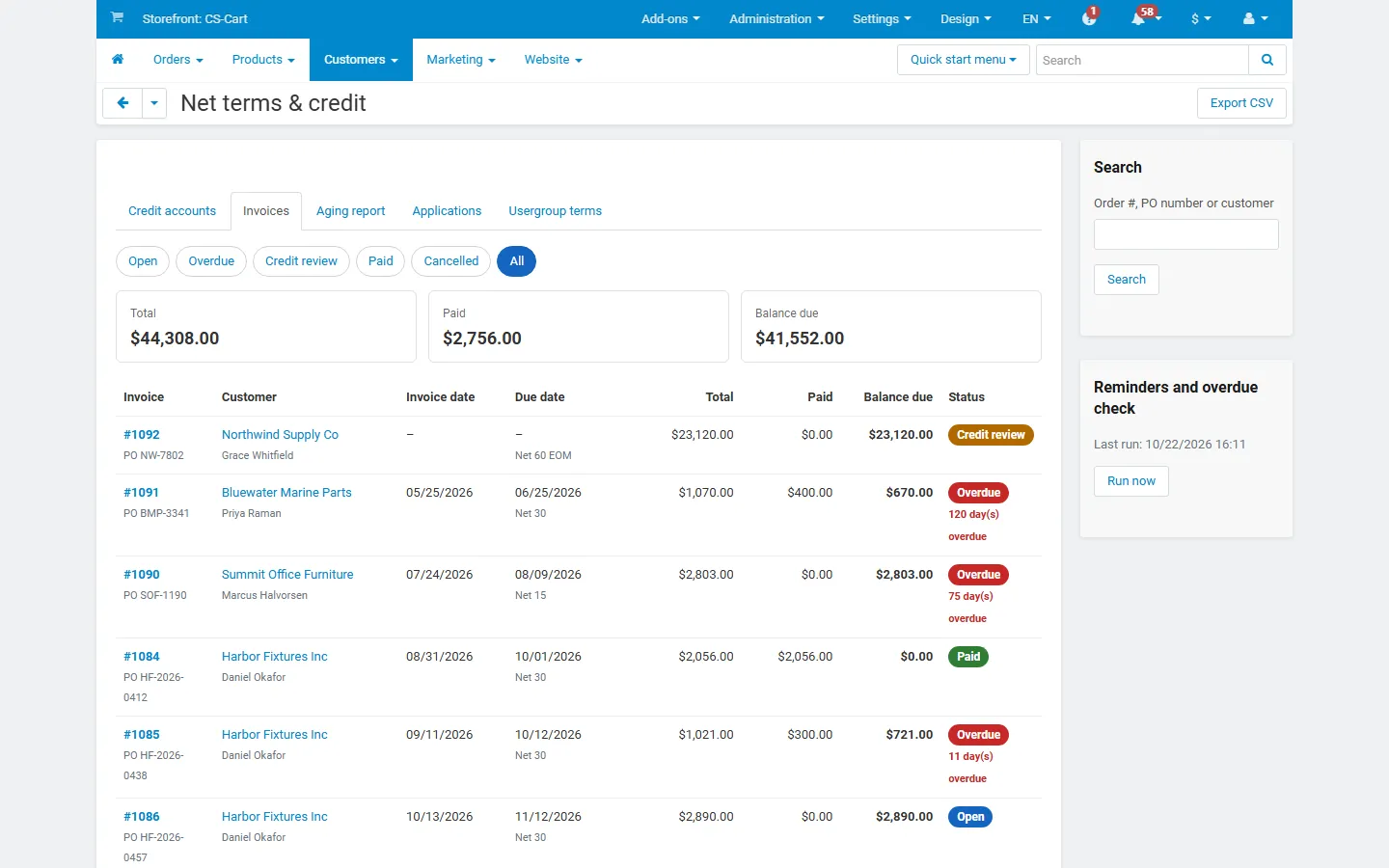The width and height of the screenshot is (1389, 868).
Task: Open the dropdown caret beside back arrow
Action: 154,103
